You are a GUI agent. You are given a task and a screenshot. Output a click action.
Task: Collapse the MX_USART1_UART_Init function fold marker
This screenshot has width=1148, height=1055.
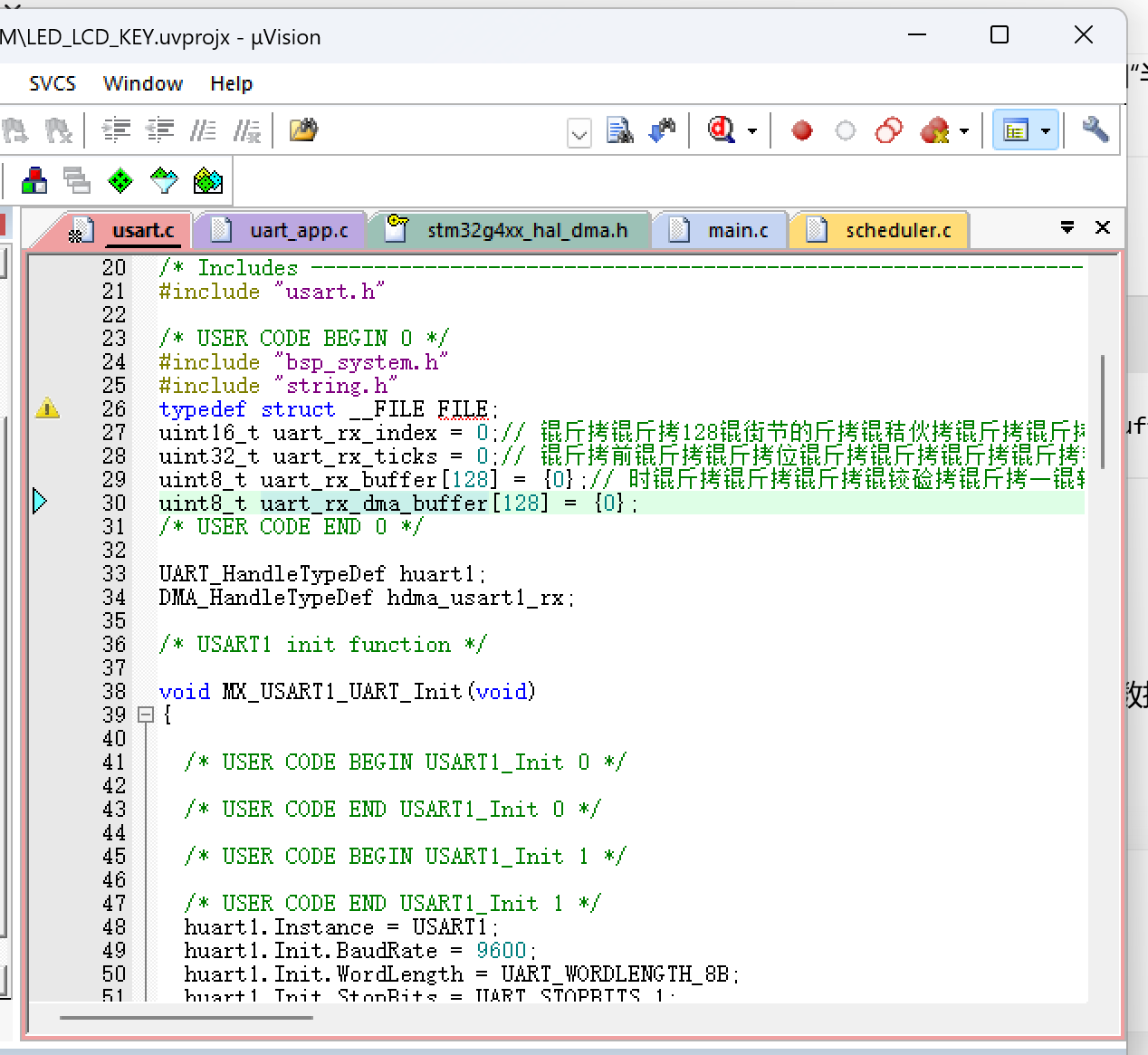click(x=145, y=715)
